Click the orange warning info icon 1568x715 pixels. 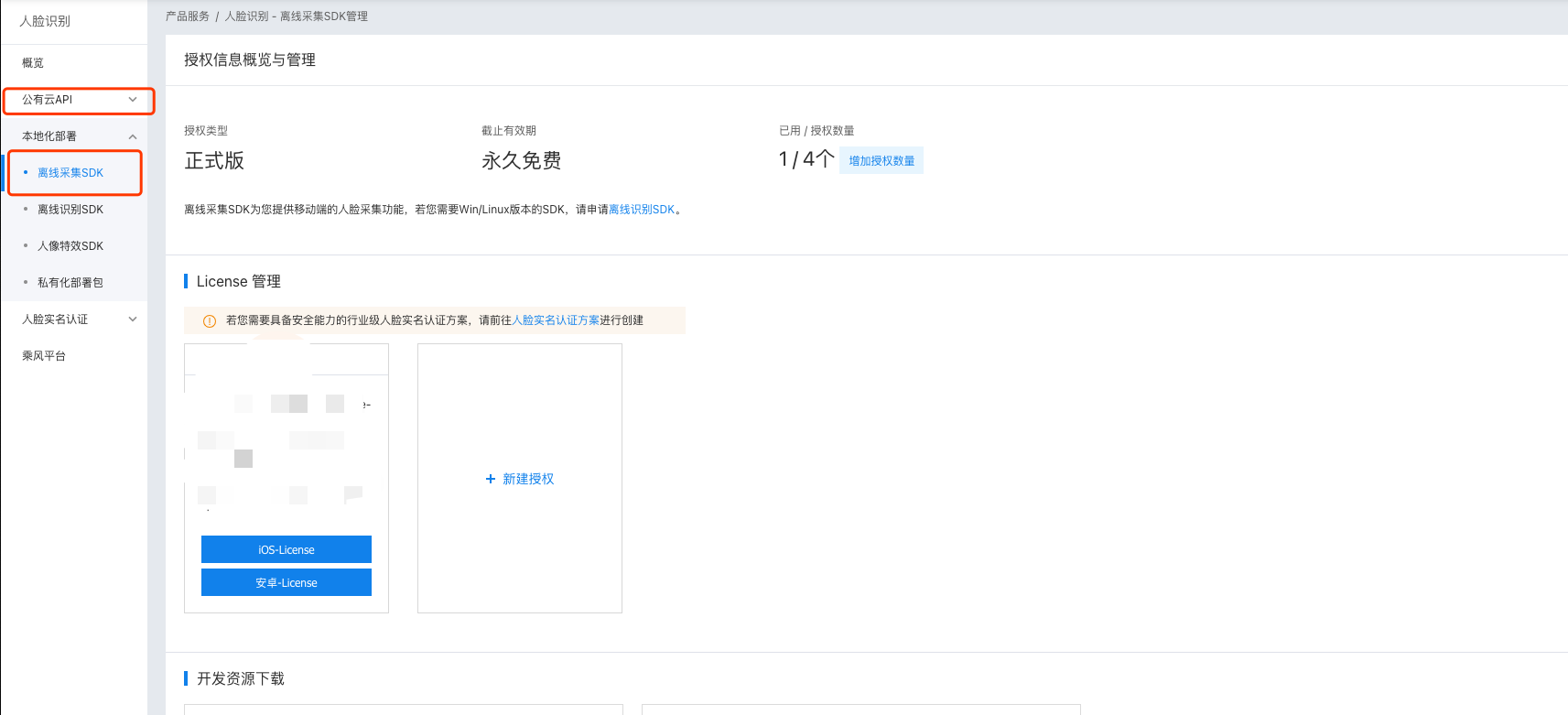[210, 320]
